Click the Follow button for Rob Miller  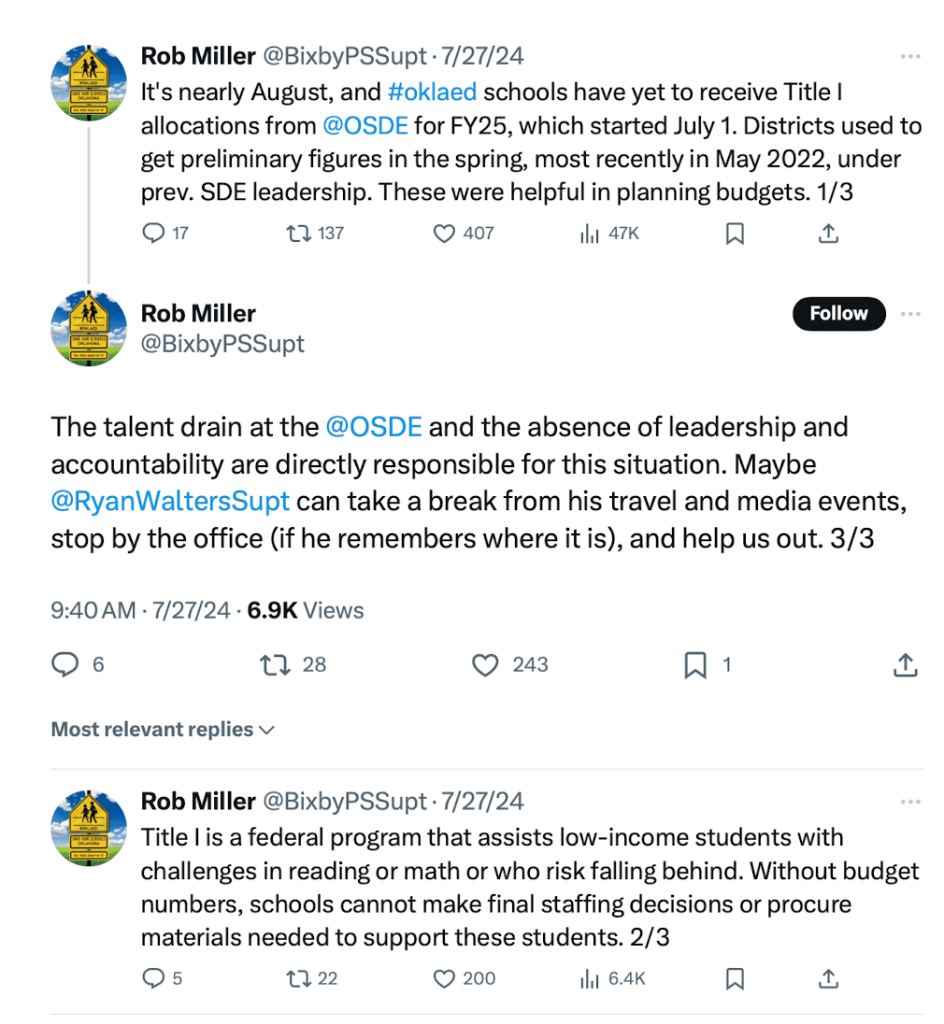point(838,313)
